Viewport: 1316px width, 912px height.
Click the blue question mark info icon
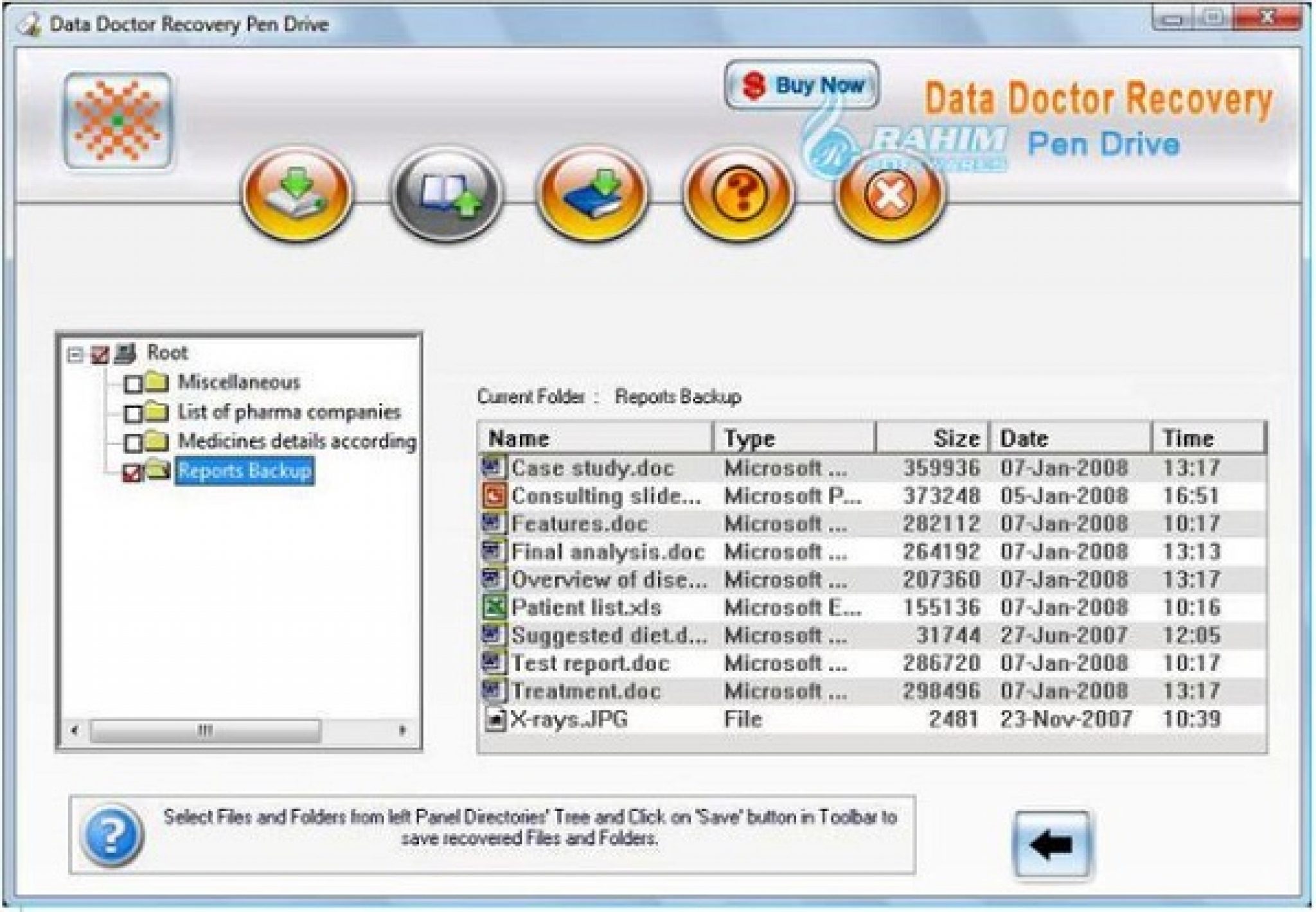click(112, 835)
